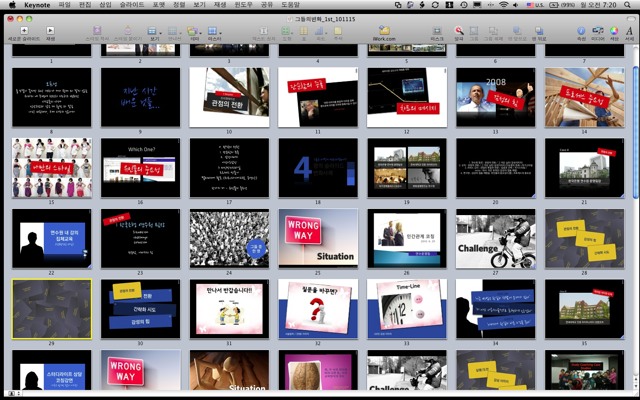Screen dimensions: 640x400
Task: Select slide 13 with the 2008 Obama photo
Action: click(496, 97)
